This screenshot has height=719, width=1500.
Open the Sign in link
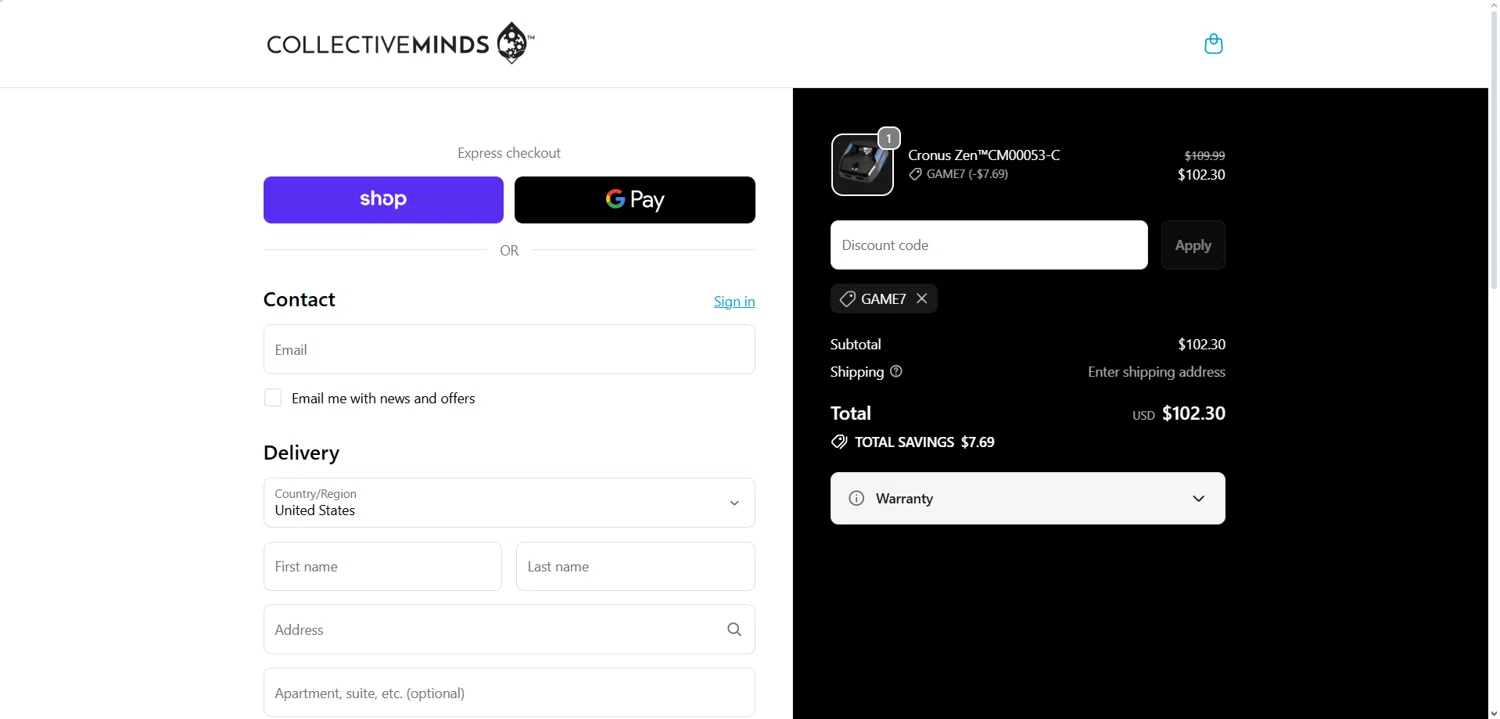click(734, 301)
